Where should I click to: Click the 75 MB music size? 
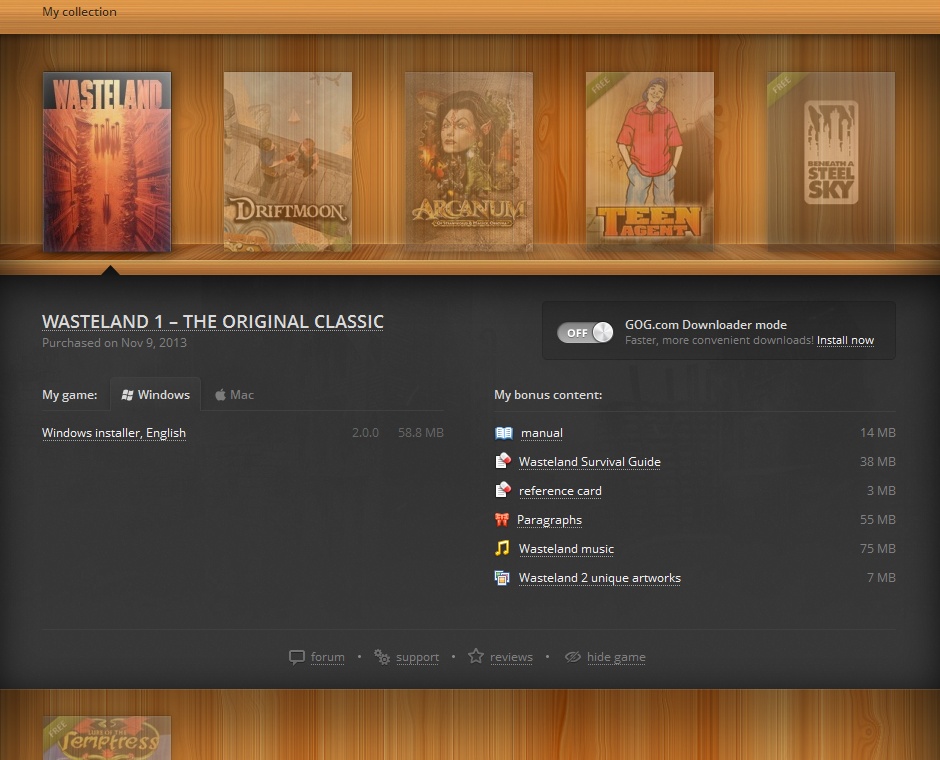pos(878,548)
